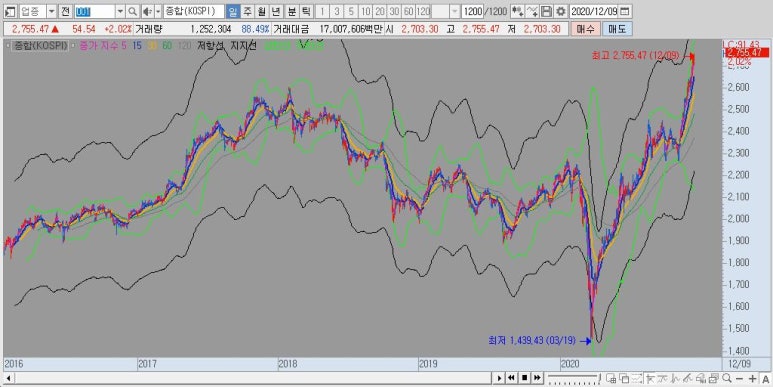Image resolution: width=773 pixels, height=387 pixels.
Task: Click the 매수 buy button
Action: tap(586, 29)
